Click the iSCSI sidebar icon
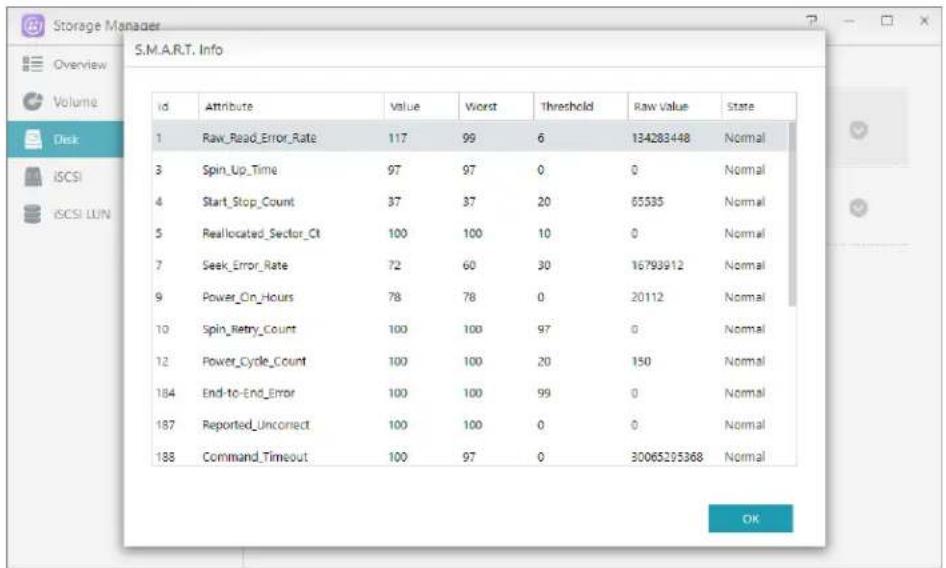 click(33, 177)
